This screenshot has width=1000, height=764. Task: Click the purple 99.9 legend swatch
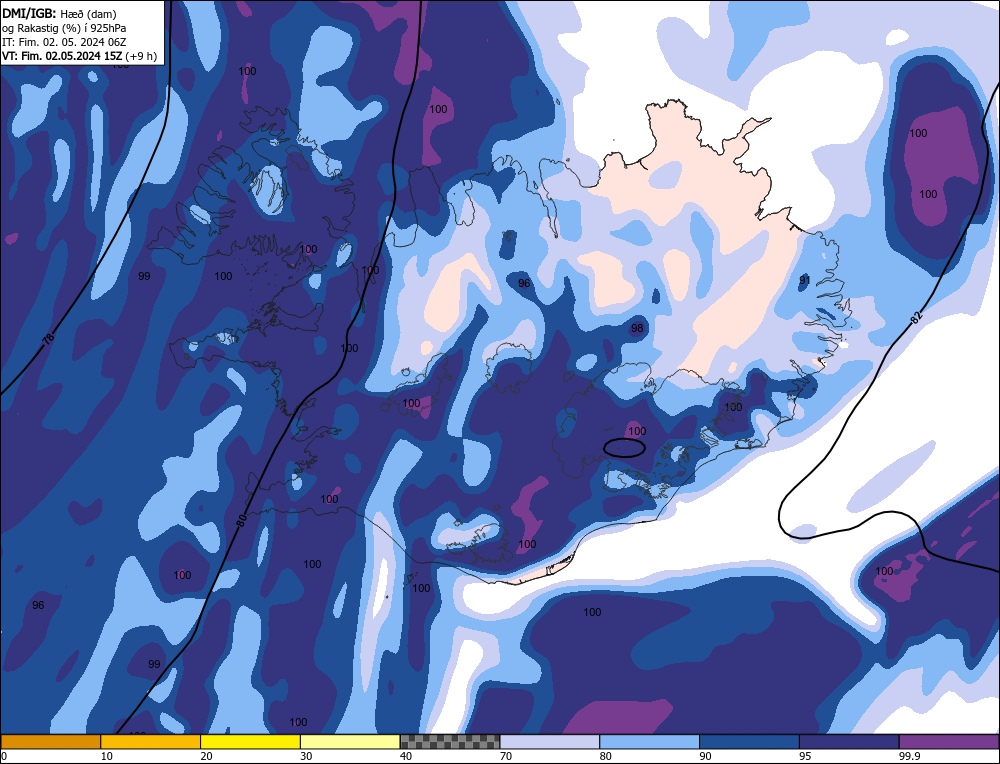pos(949,741)
